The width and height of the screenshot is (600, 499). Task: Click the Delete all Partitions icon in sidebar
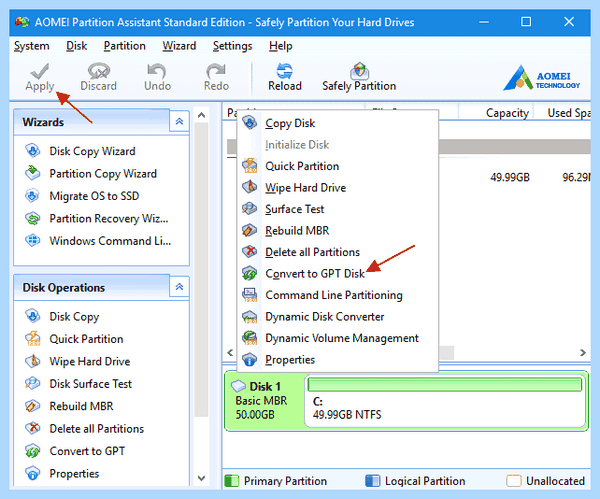(x=33, y=428)
